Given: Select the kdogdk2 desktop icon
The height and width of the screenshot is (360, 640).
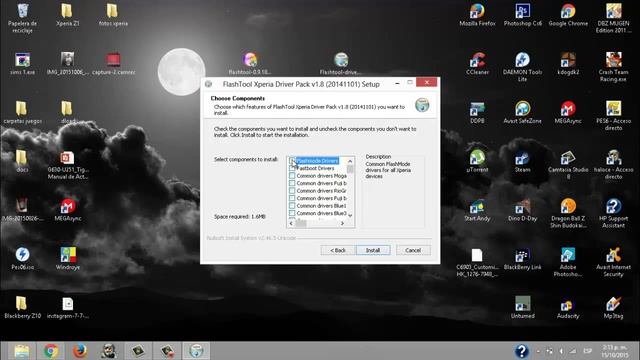Looking at the screenshot, I should click(x=568, y=64).
